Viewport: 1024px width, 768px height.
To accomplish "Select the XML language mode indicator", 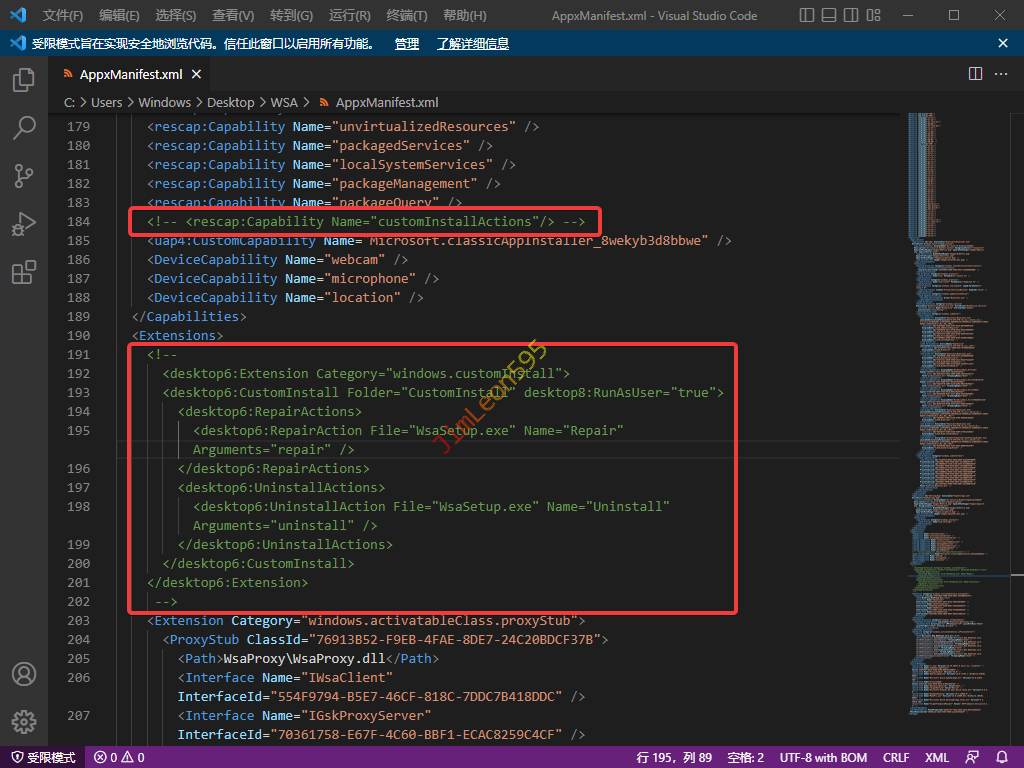I will pyautogui.click(x=937, y=758).
